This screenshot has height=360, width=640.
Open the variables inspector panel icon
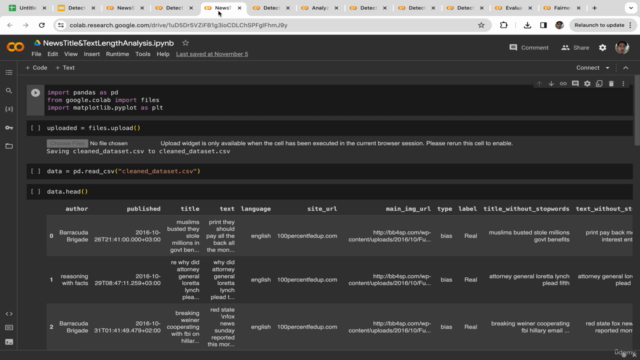(x=9, y=109)
